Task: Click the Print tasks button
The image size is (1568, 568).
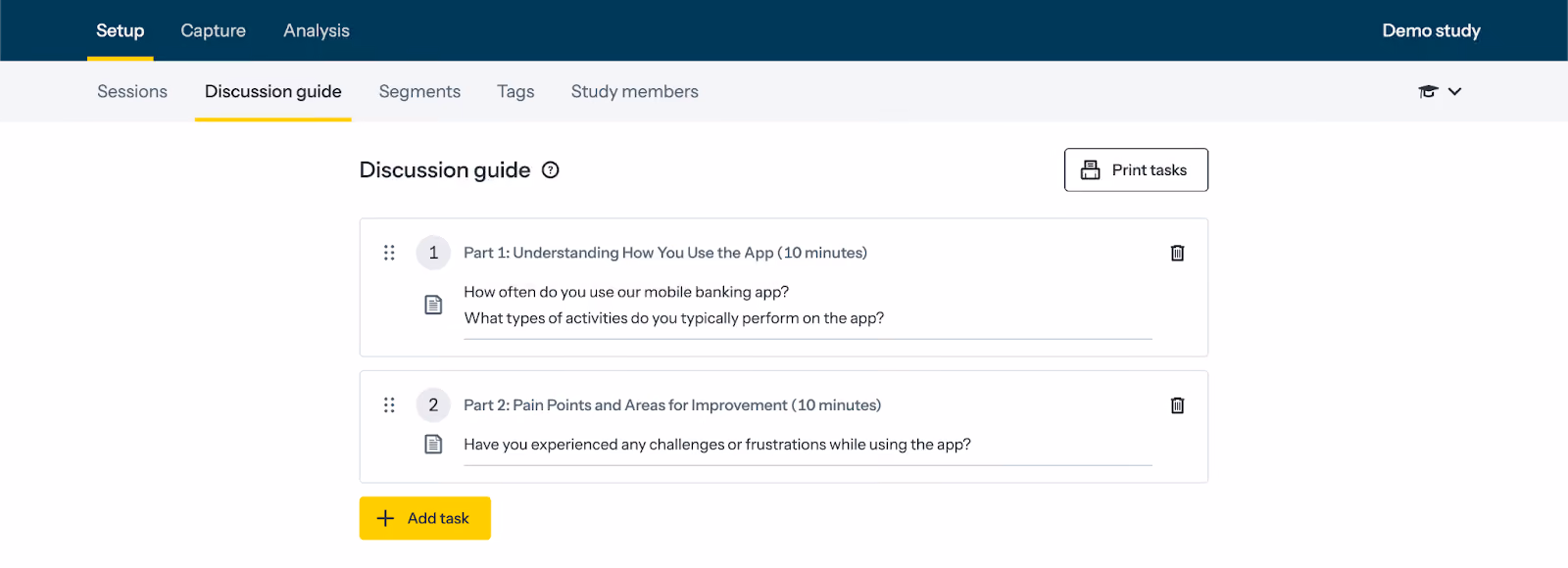Action: (x=1136, y=170)
